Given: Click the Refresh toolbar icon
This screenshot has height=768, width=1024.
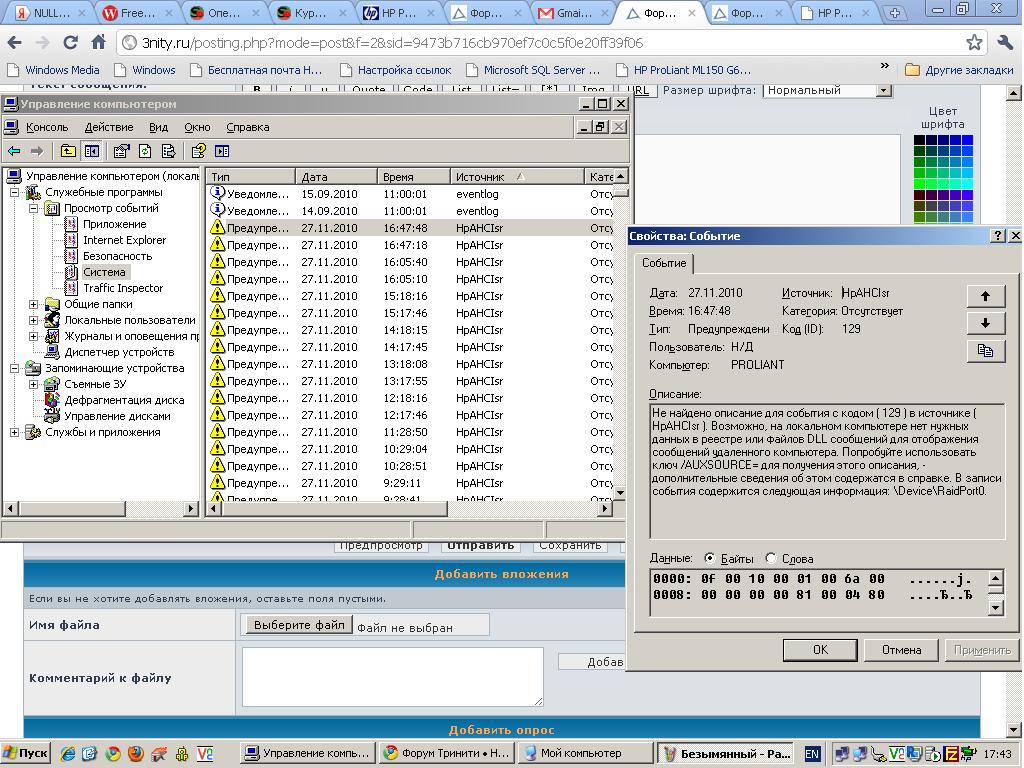Looking at the screenshot, I should [x=145, y=151].
